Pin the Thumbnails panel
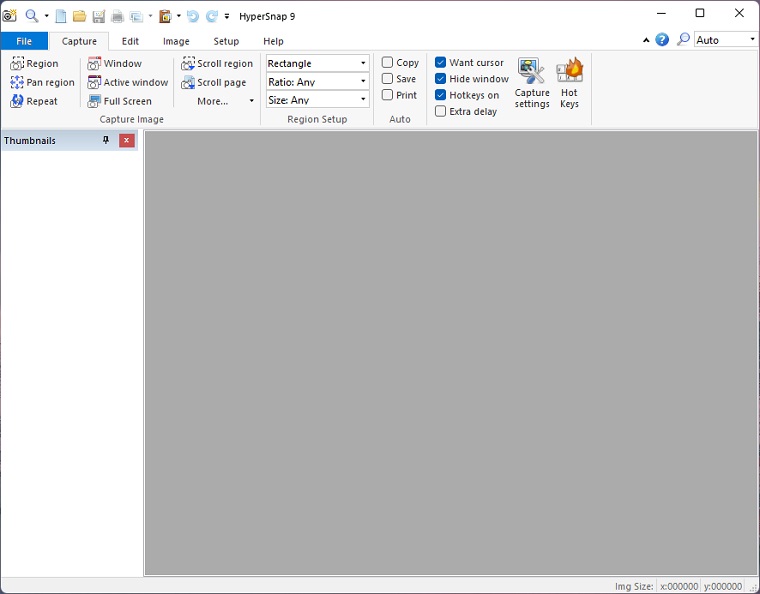760x594 pixels. coord(106,141)
